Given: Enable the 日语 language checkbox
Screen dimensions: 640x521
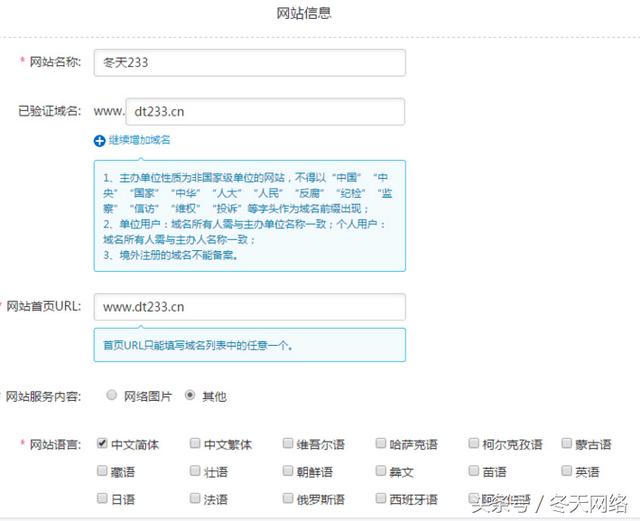Looking at the screenshot, I should click(103, 498).
